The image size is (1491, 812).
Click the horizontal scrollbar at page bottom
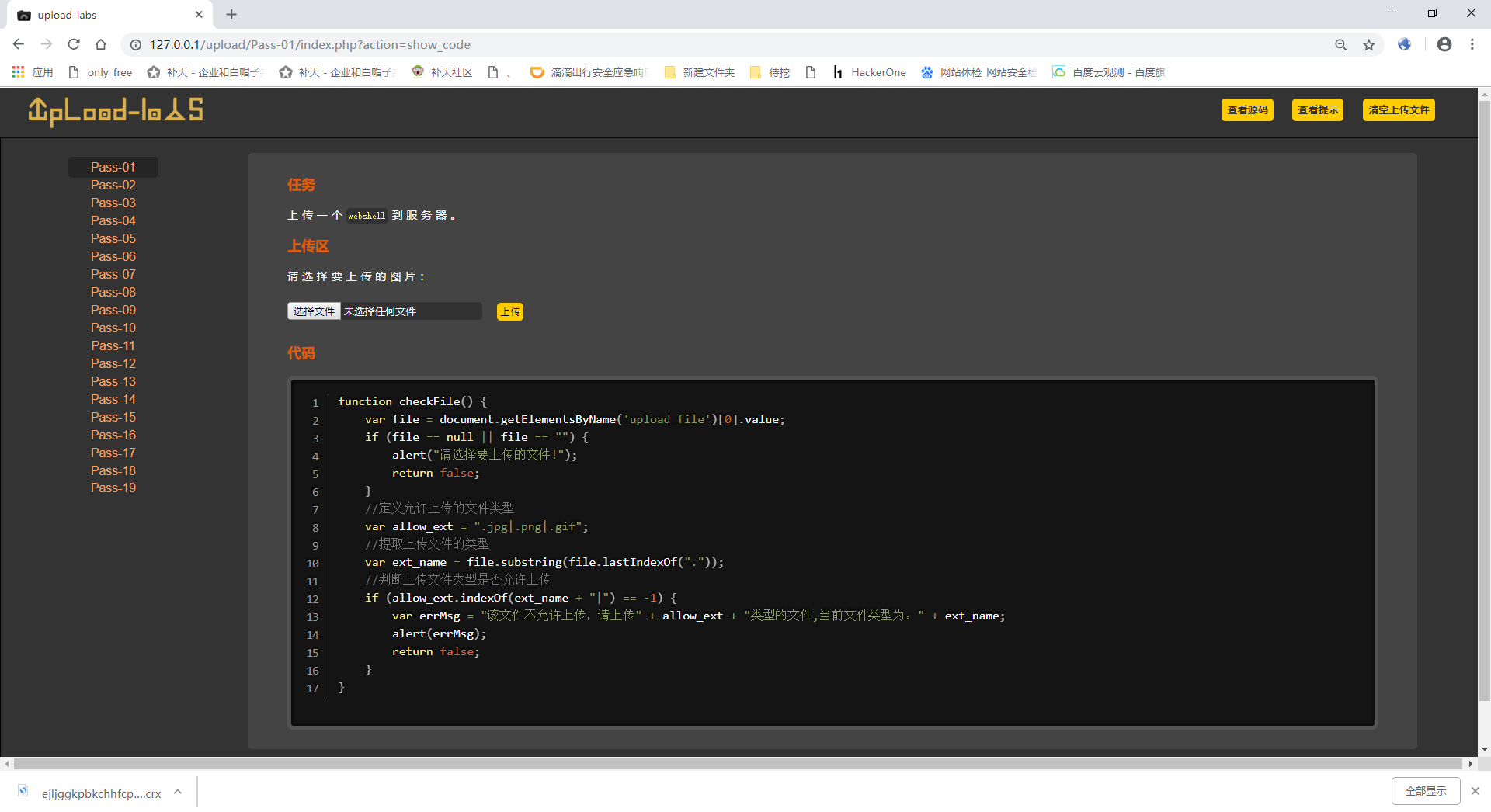738,764
